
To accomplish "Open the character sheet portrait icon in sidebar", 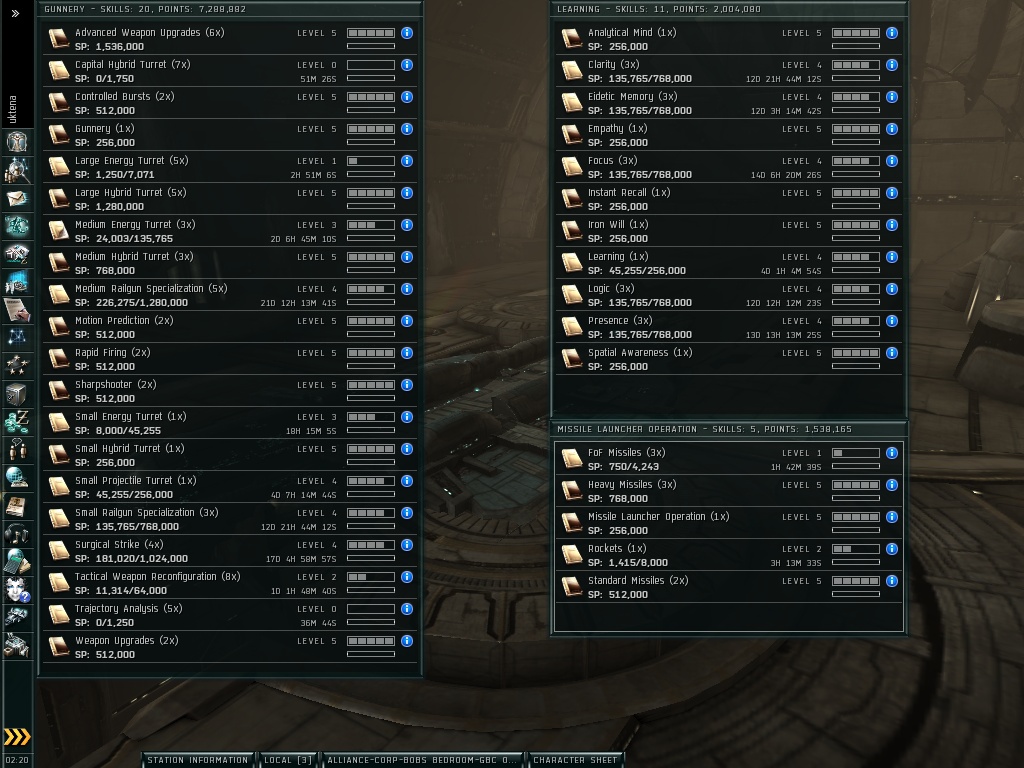I will click(16, 141).
